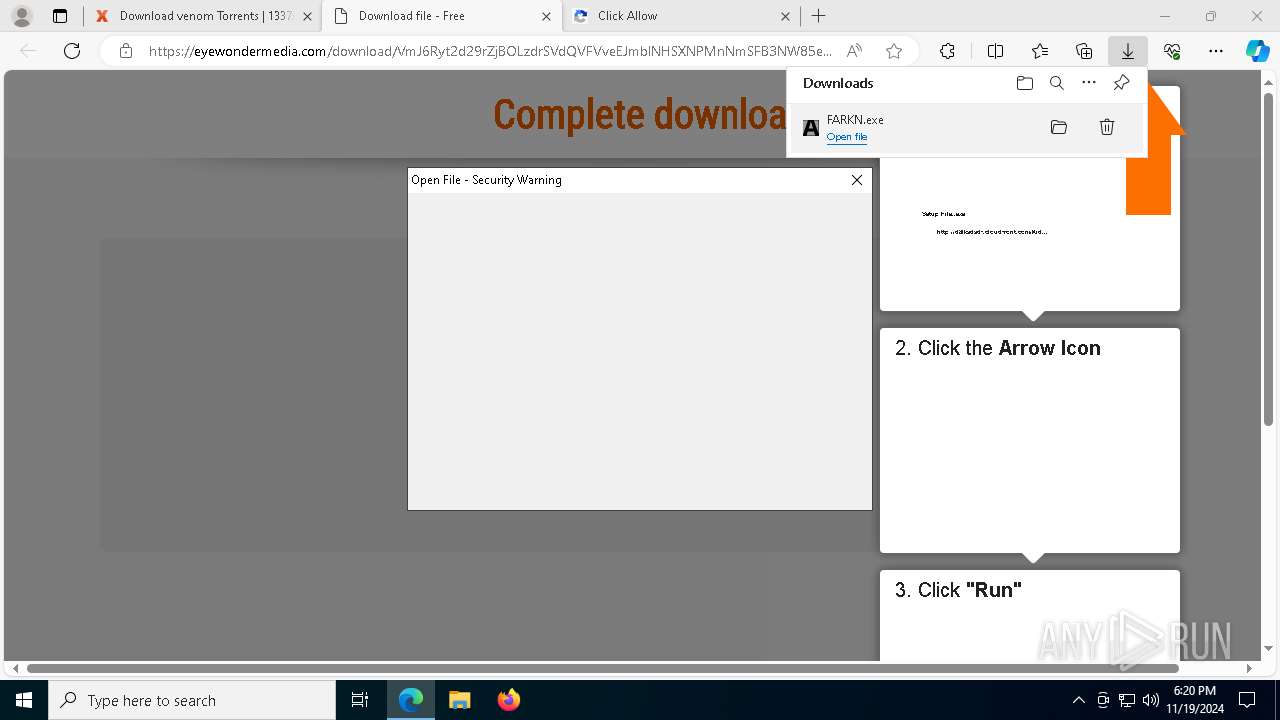Toggle the Downloads toolbar button
The image size is (1280, 720).
(1127, 51)
